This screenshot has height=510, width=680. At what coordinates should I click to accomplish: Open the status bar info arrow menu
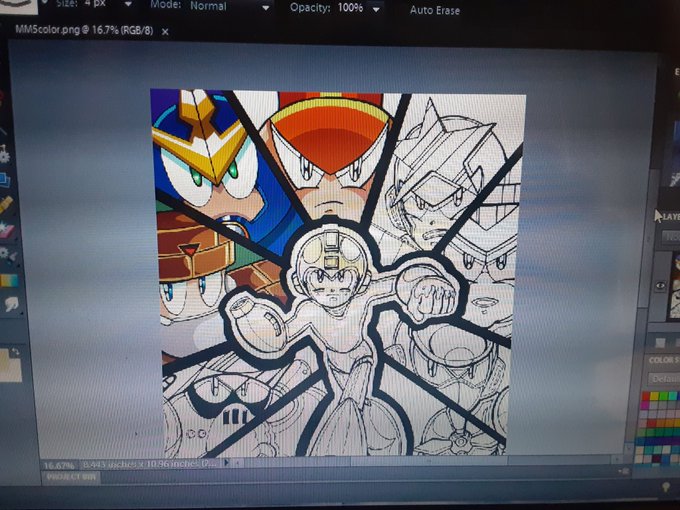226,463
